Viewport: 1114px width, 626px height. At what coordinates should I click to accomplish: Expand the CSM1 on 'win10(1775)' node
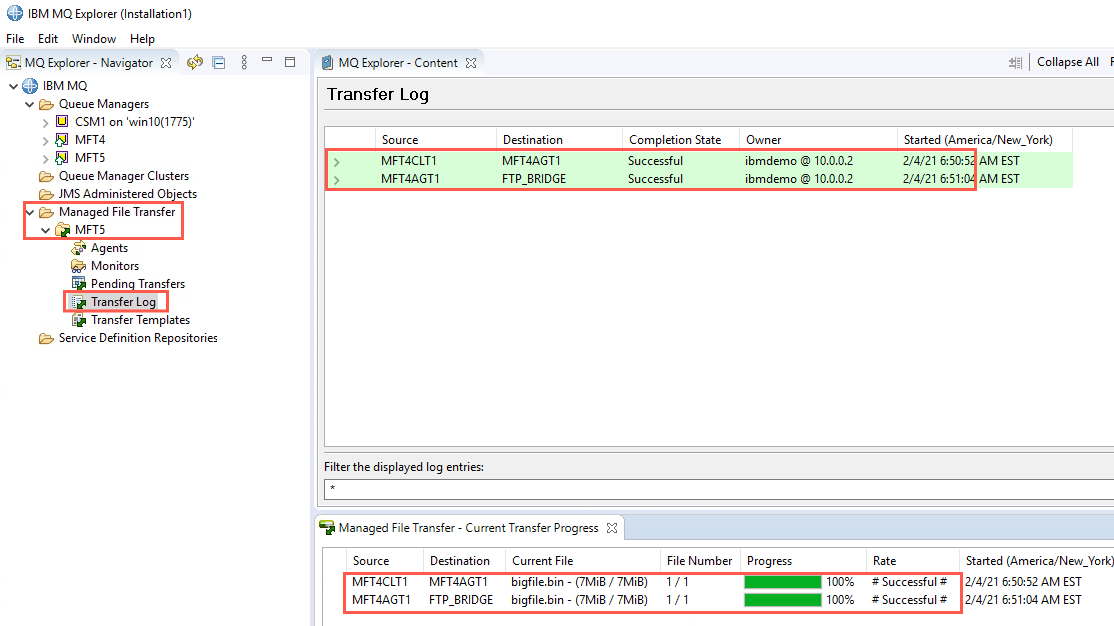pos(45,122)
